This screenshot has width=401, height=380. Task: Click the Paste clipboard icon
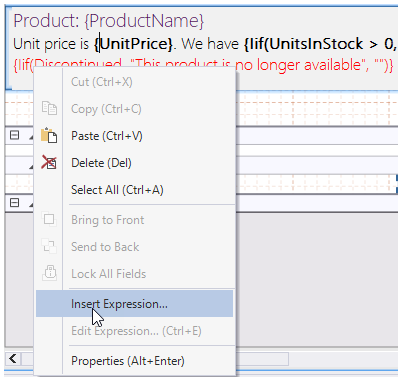49,135
